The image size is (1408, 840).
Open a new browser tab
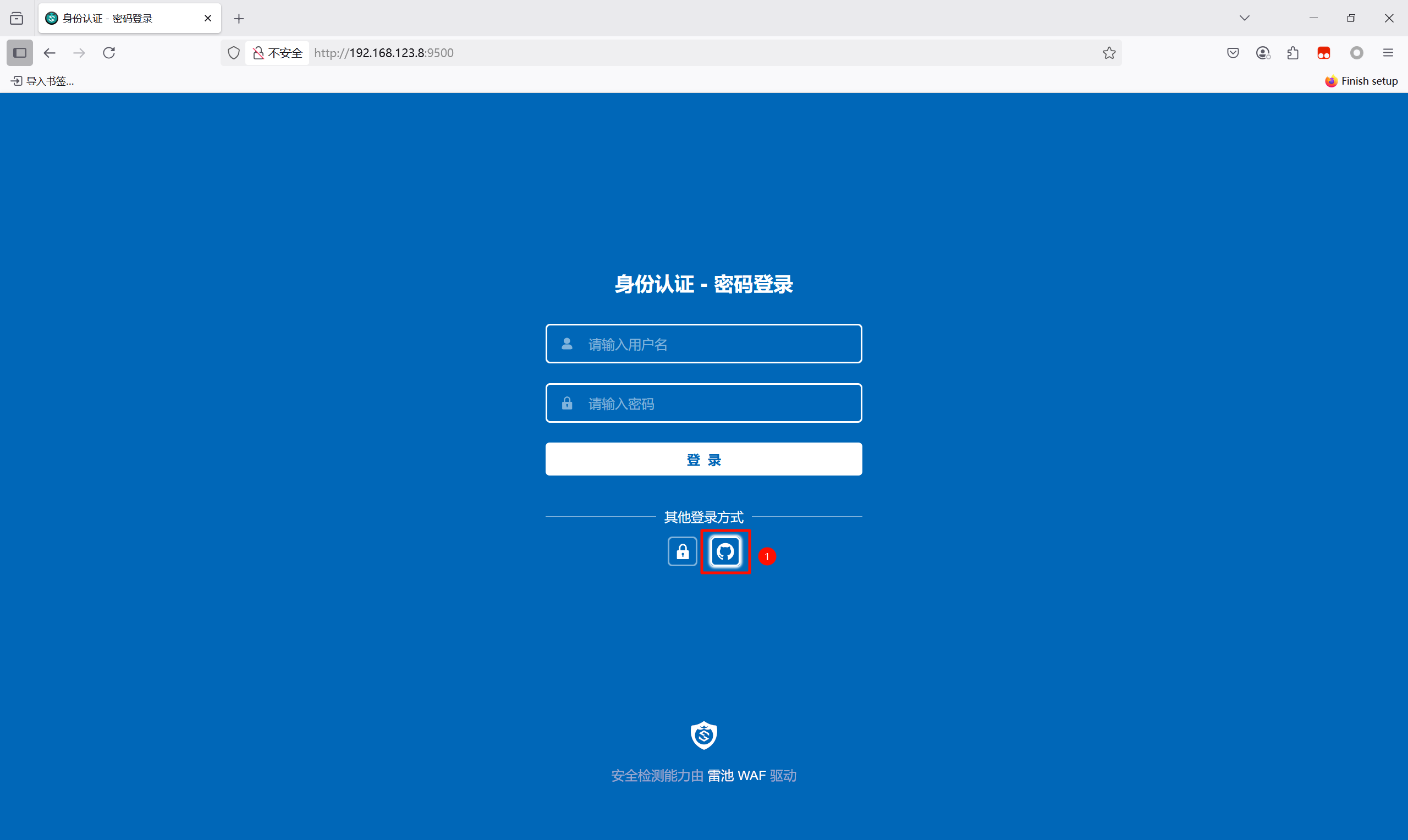(239, 19)
